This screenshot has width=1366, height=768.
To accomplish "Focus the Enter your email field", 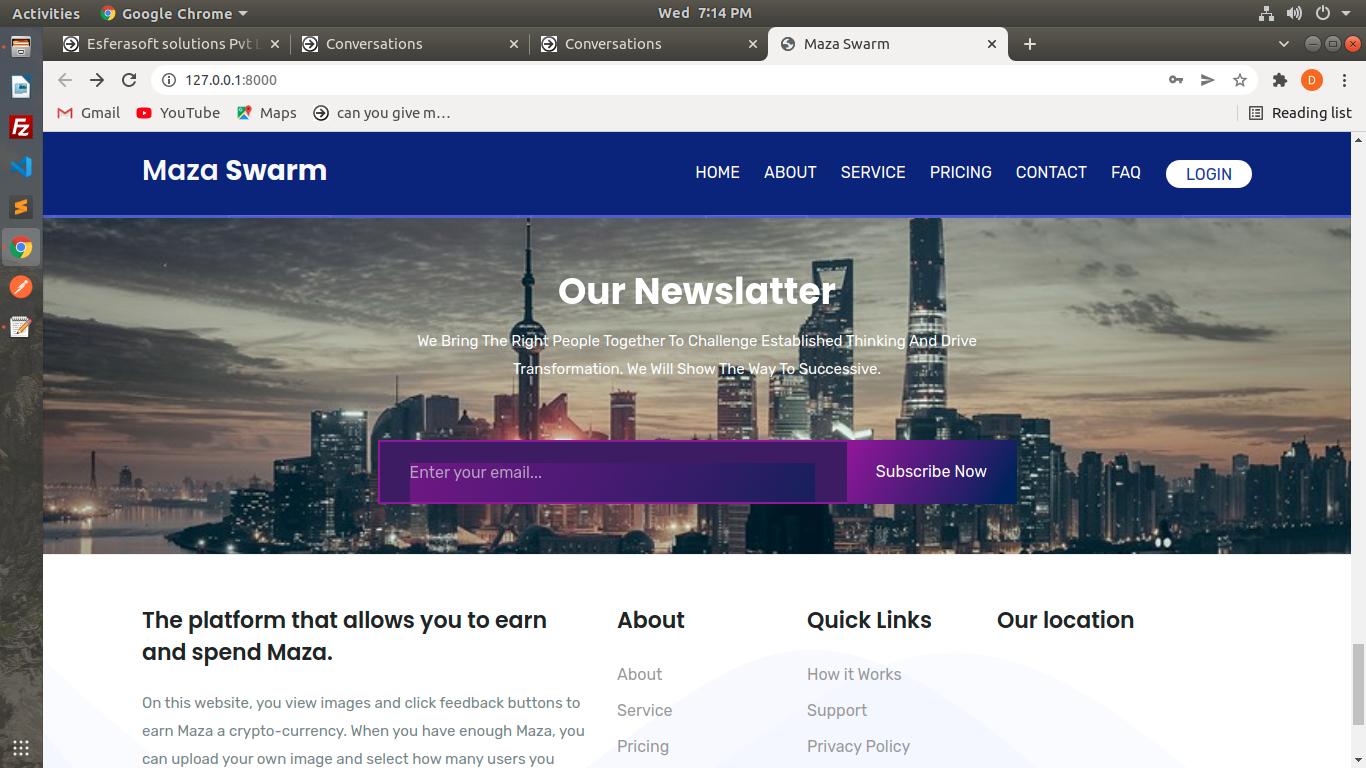I will 610,472.
